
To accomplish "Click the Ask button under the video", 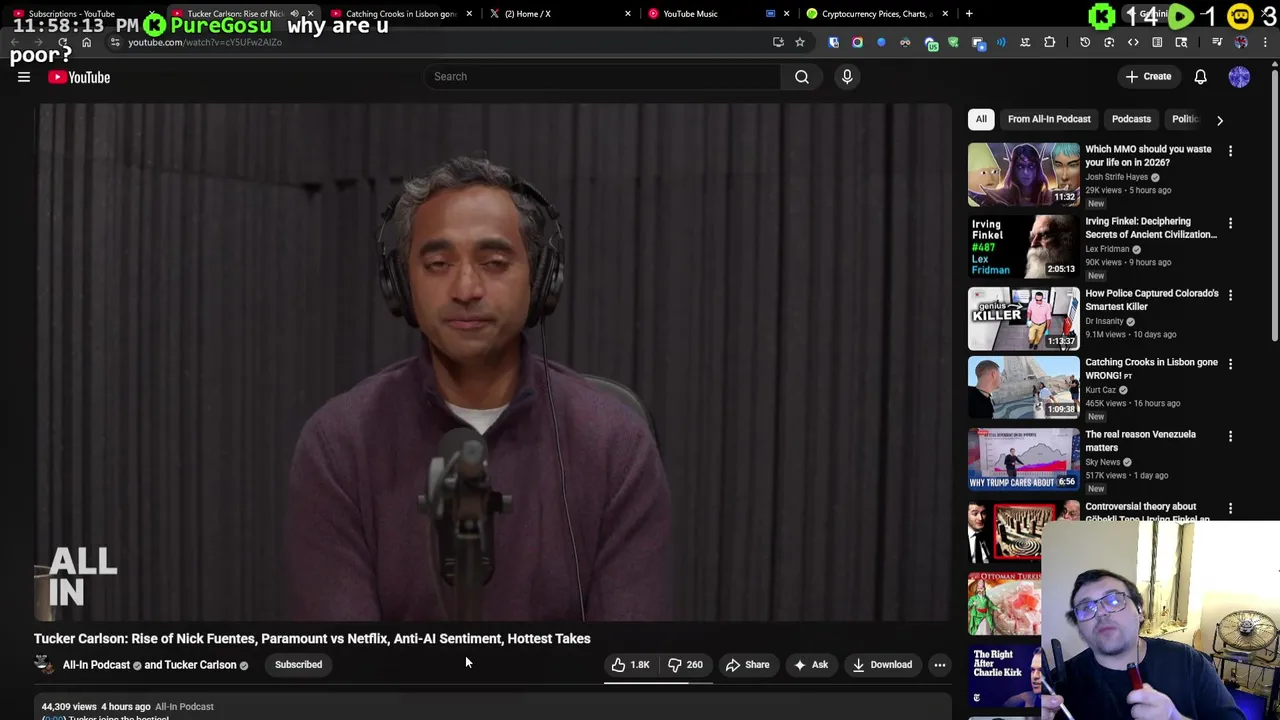I will (811, 664).
